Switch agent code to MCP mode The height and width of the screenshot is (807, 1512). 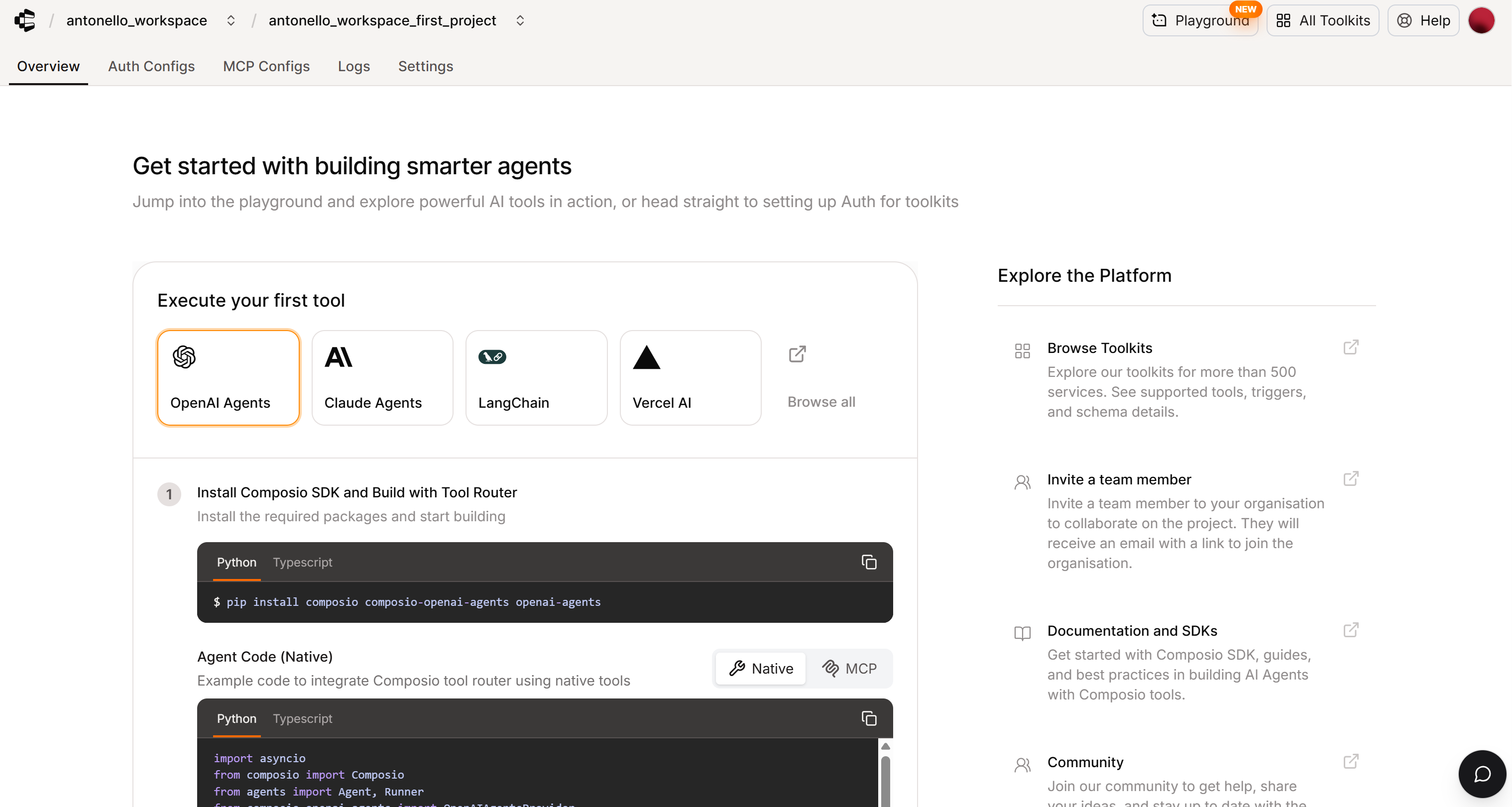849,668
